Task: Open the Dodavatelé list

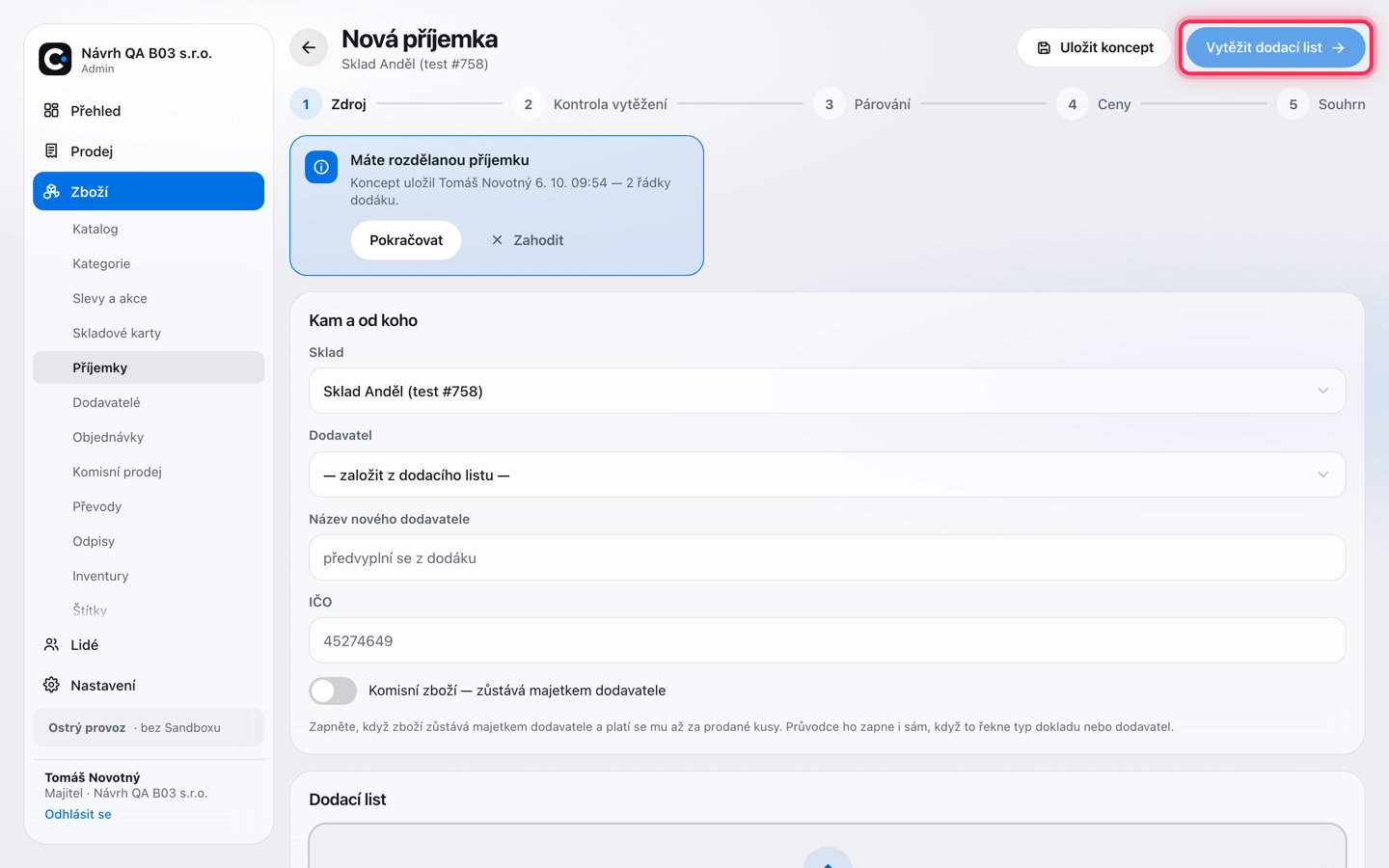Action: click(149, 402)
